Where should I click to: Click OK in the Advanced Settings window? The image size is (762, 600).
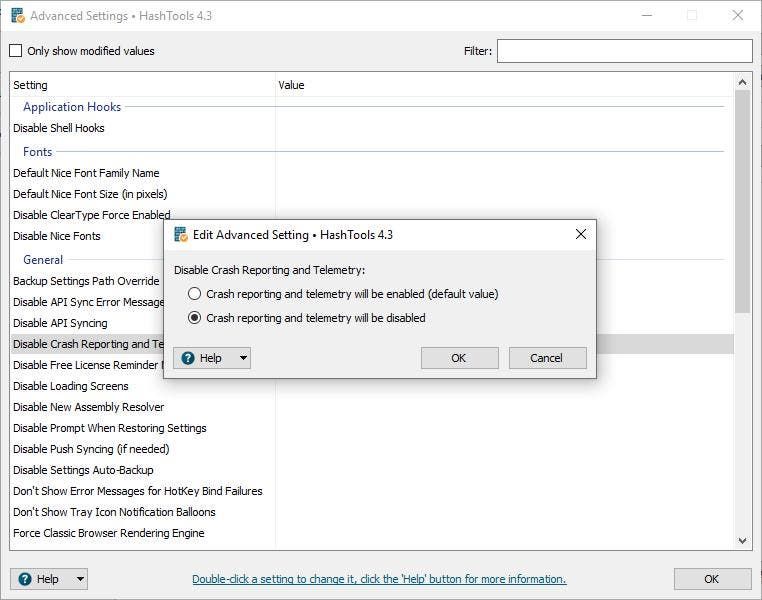(x=712, y=579)
